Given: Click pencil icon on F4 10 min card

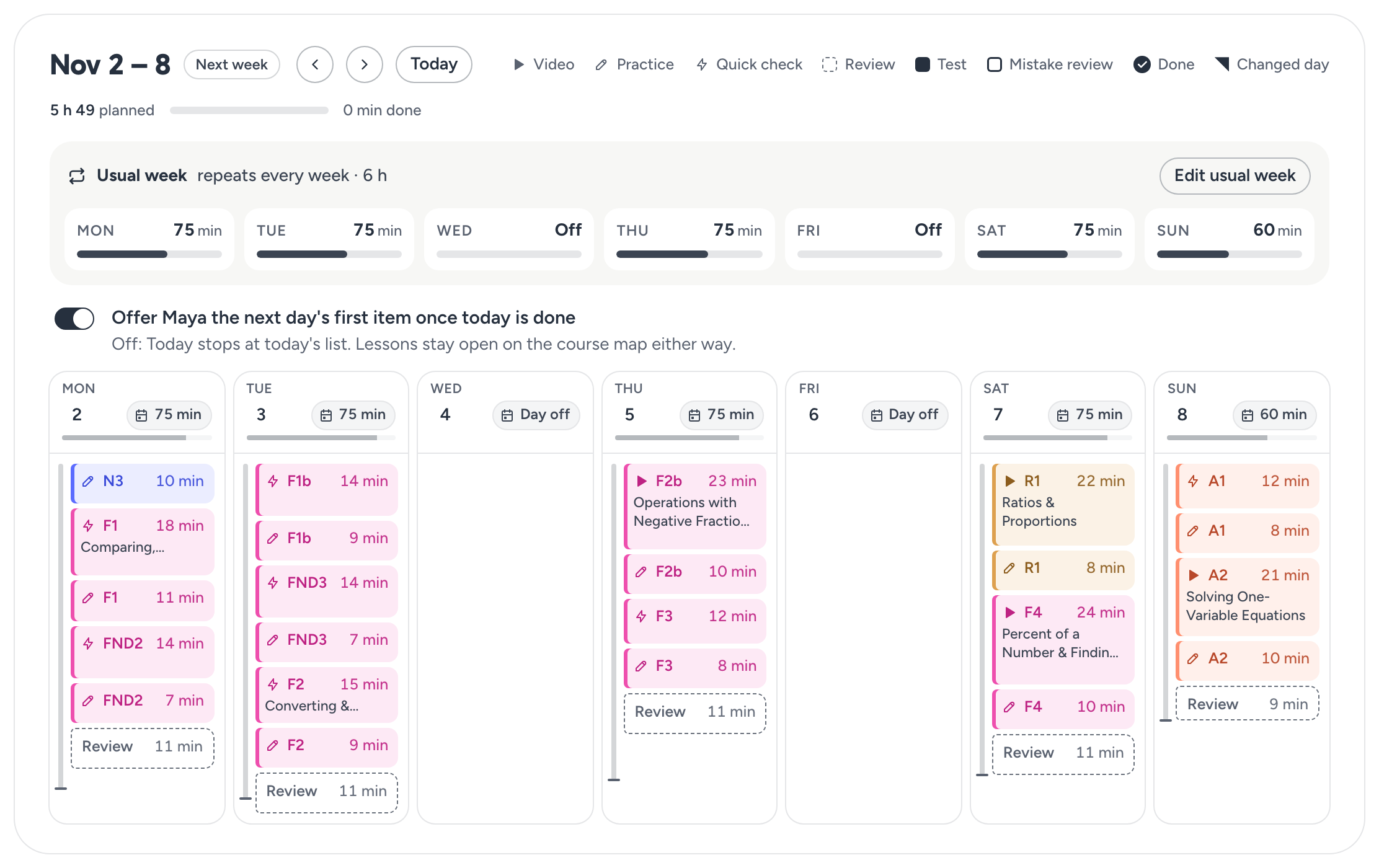Looking at the screenshot, I should click(x=1009, y=707).
